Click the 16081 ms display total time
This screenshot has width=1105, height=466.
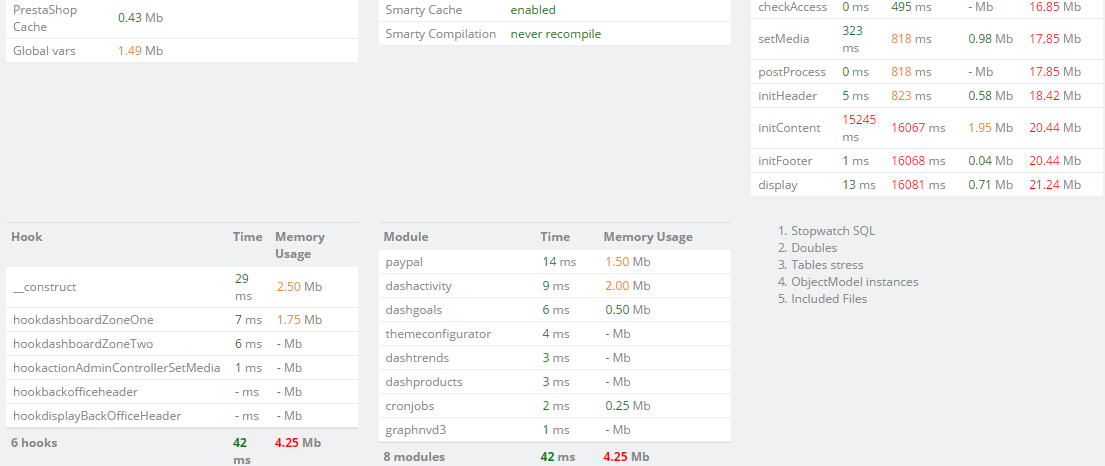click(x=918, y=185)
